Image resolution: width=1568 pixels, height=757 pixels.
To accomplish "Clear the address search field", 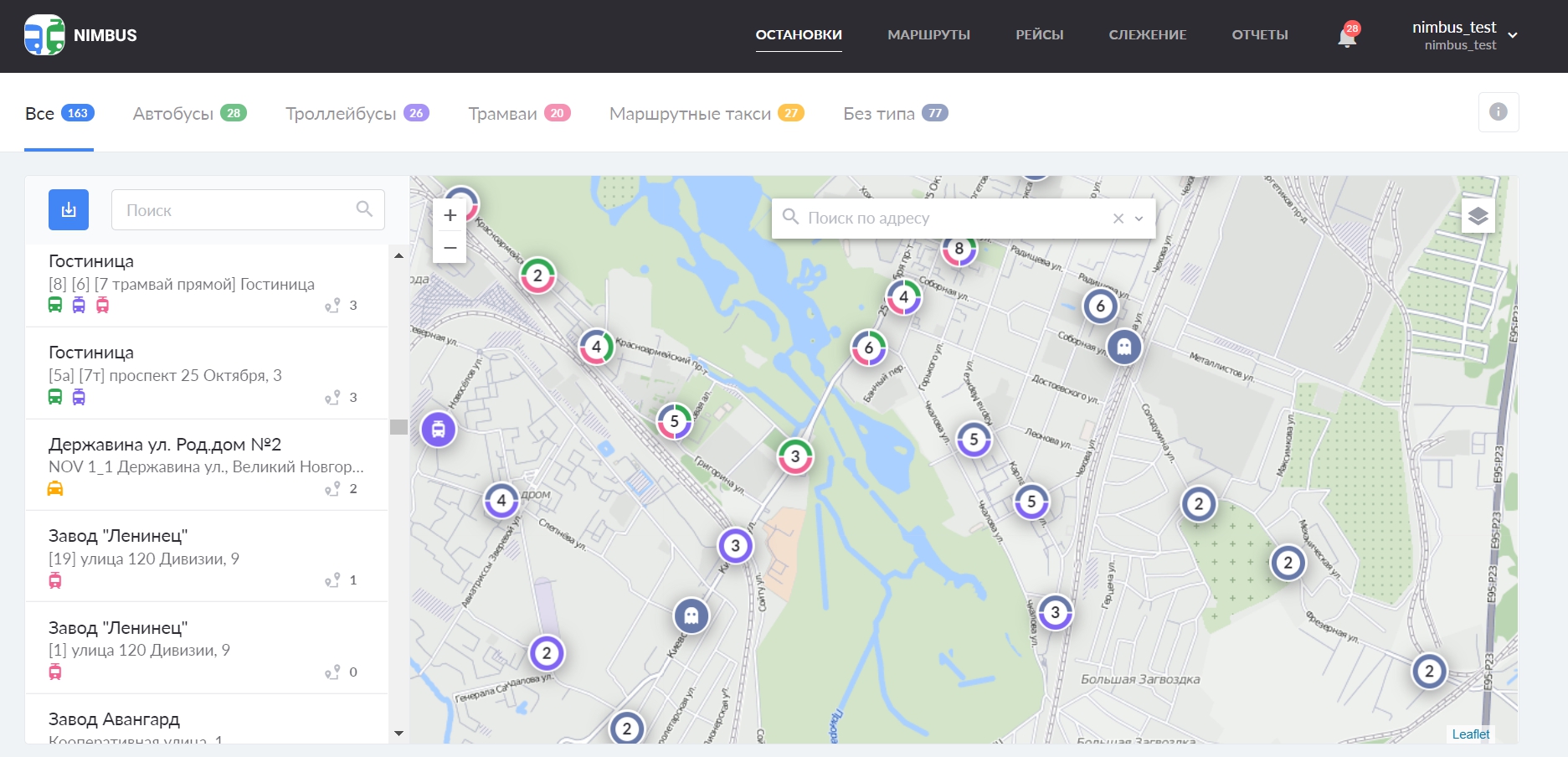I will tap(1118, 219).
